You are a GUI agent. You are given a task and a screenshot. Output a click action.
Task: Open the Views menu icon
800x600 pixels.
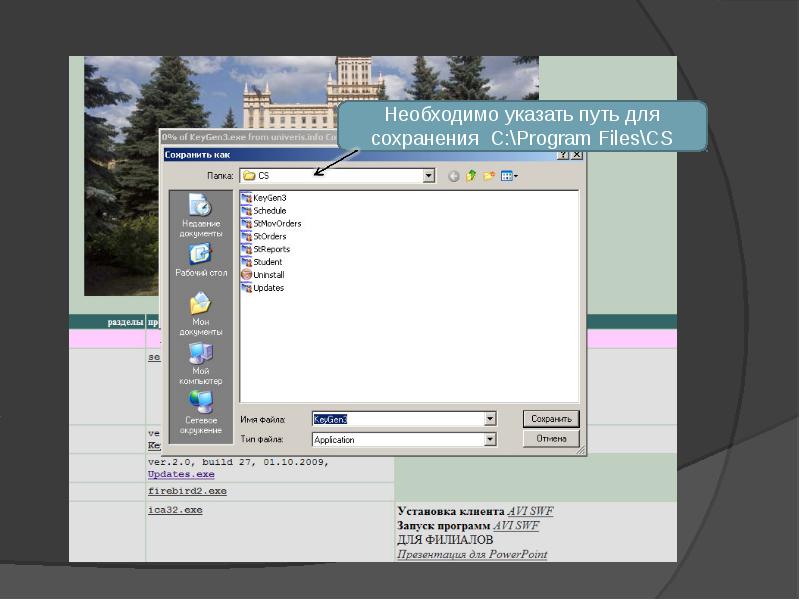(508, 176)
